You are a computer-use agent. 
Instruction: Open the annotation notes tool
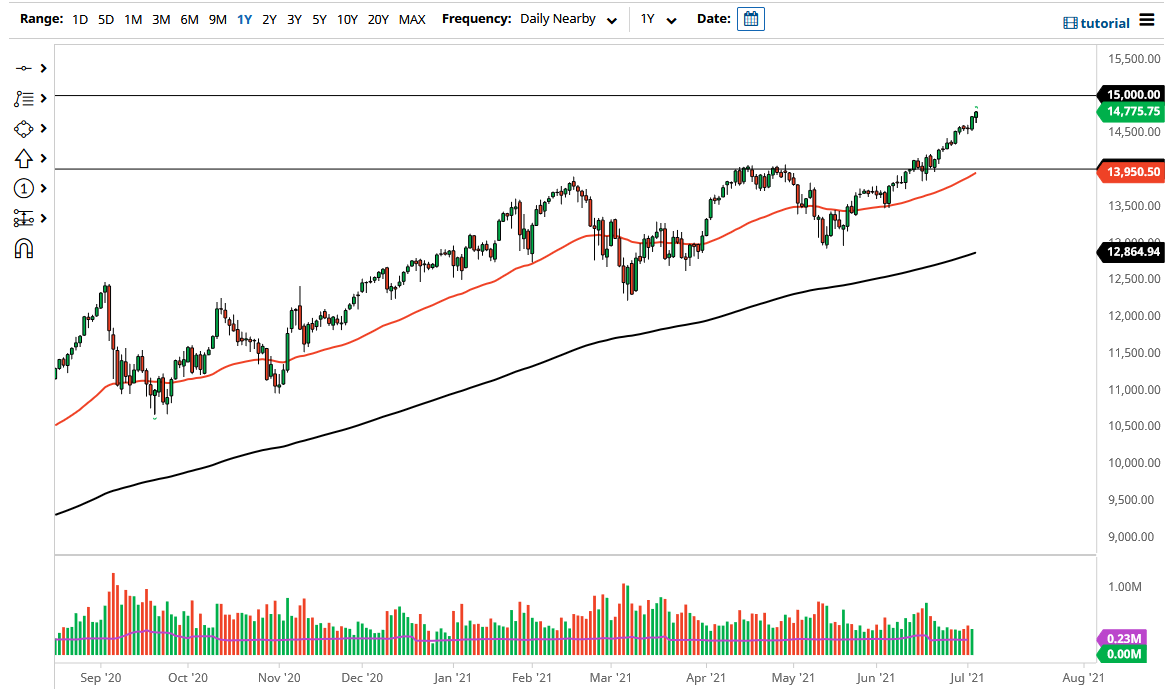[x=22, y=99]
